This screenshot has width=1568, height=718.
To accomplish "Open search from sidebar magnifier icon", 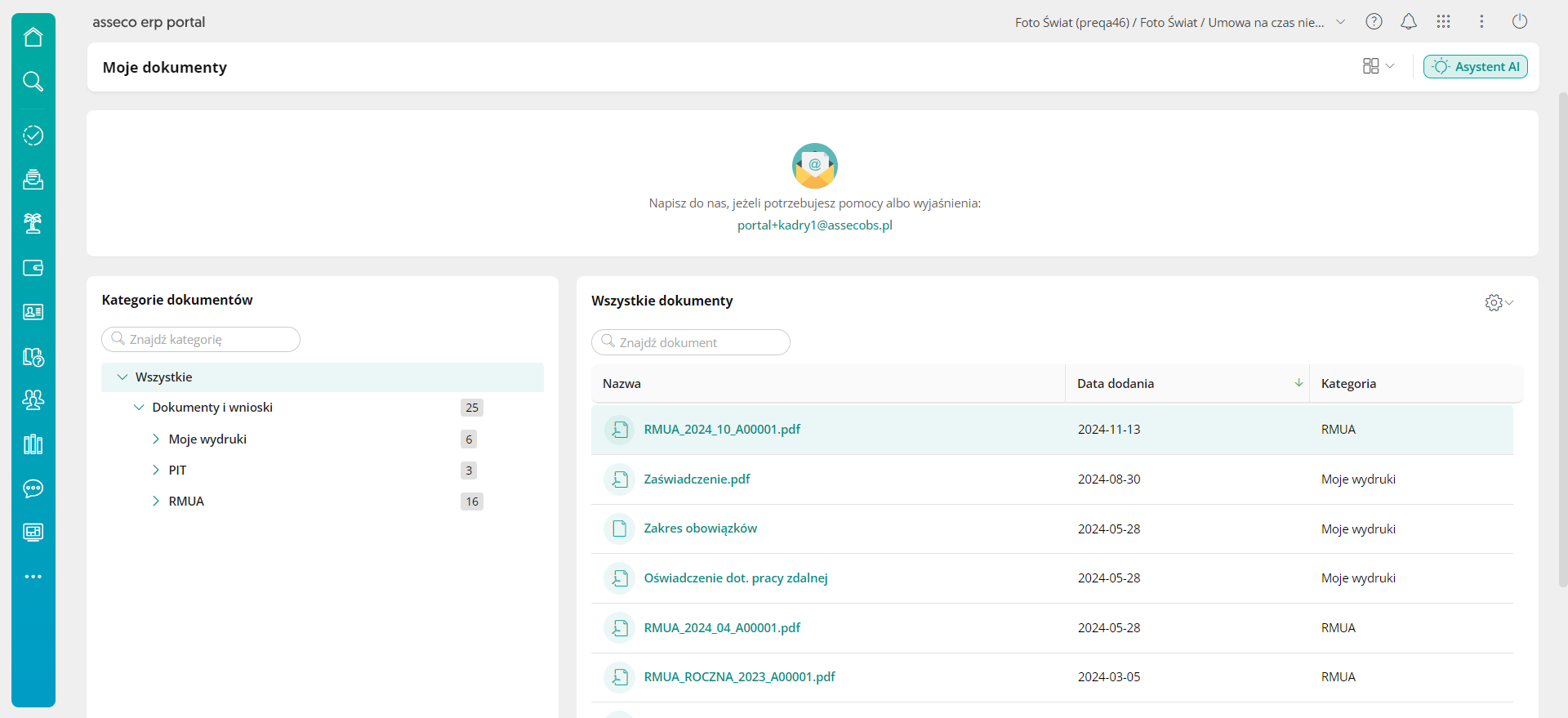I will click(33, 81).
